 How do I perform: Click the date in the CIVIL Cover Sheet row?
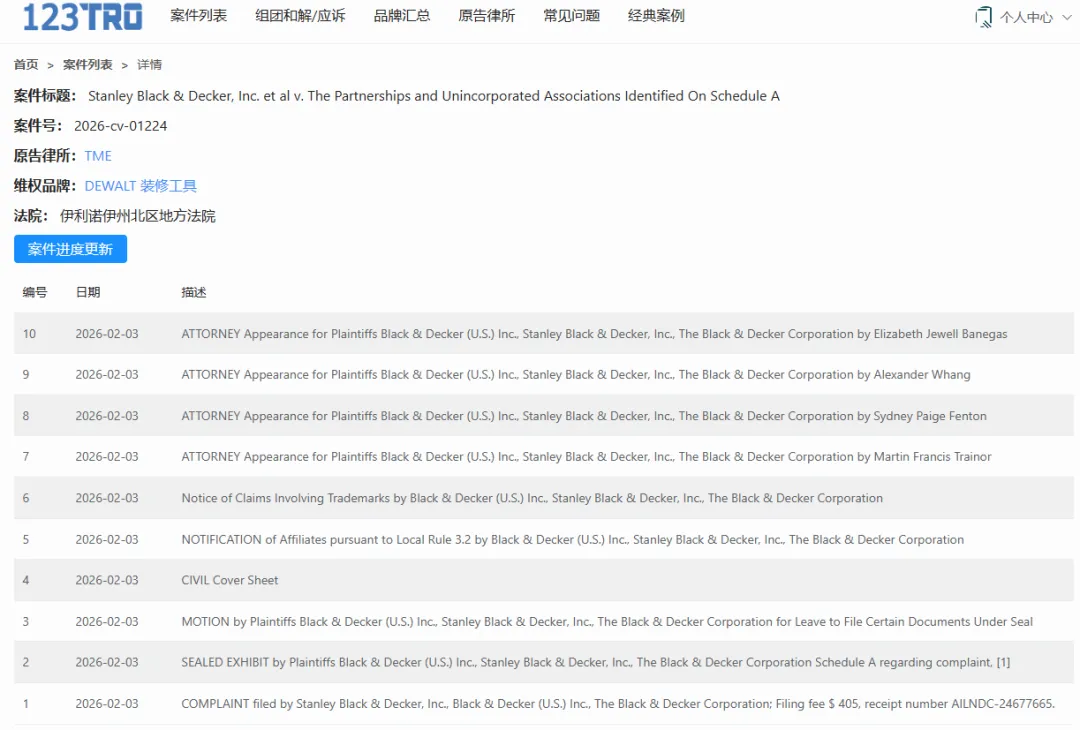click(x=107, y=580)
